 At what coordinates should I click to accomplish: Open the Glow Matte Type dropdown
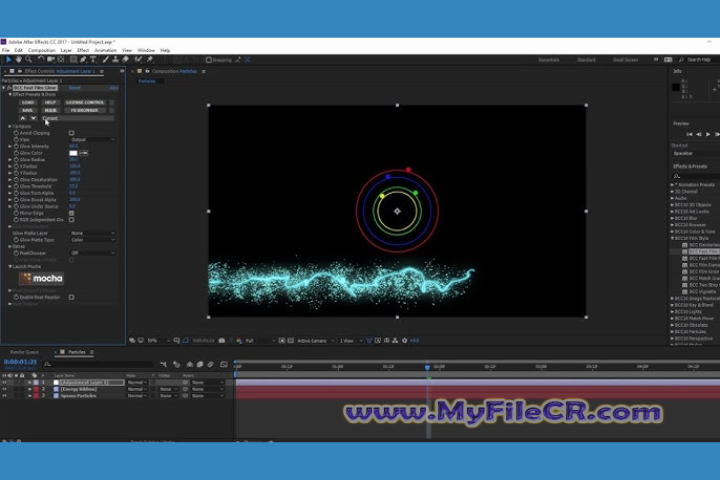click(92, 240)
